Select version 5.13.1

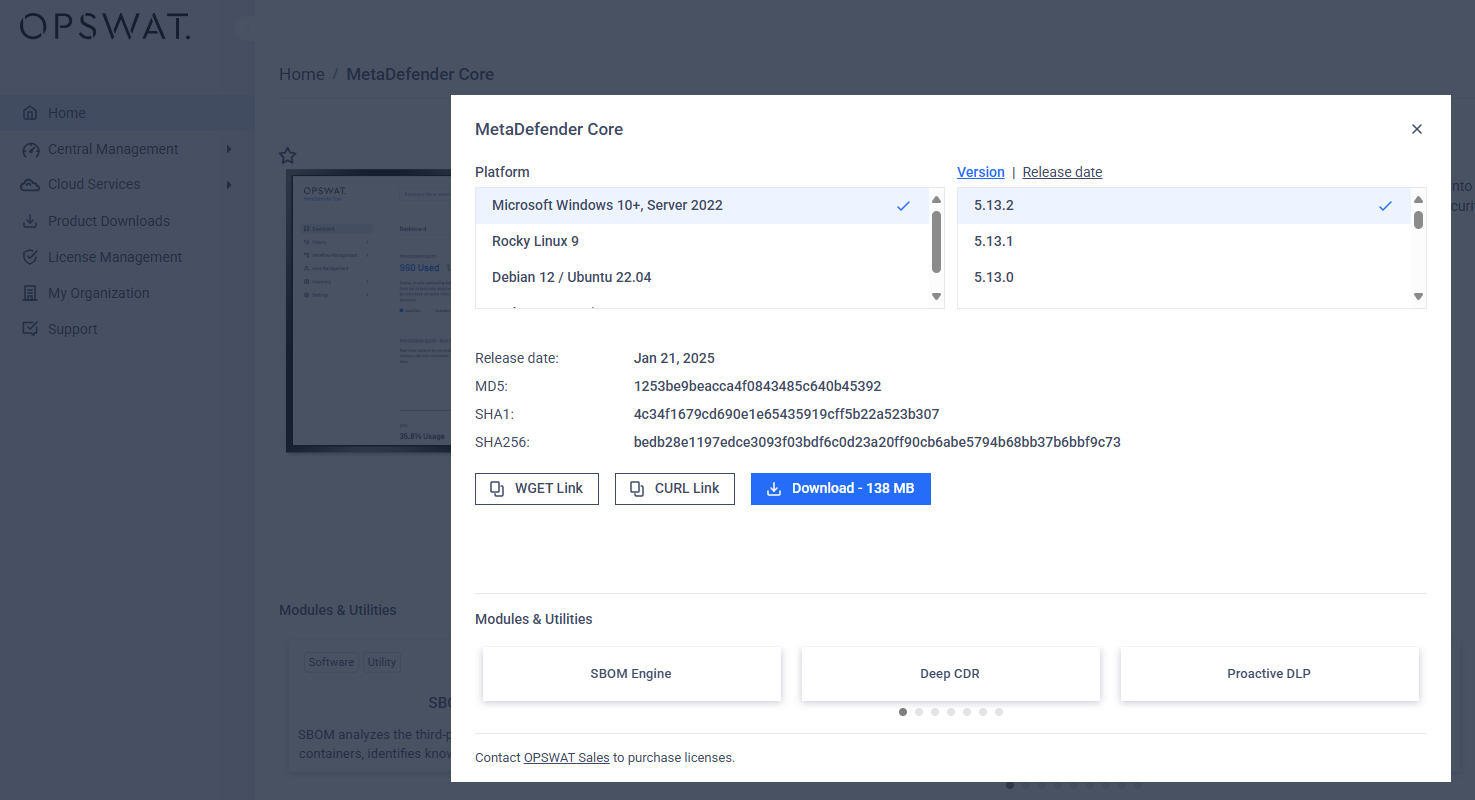click(x=1184, y=242)
